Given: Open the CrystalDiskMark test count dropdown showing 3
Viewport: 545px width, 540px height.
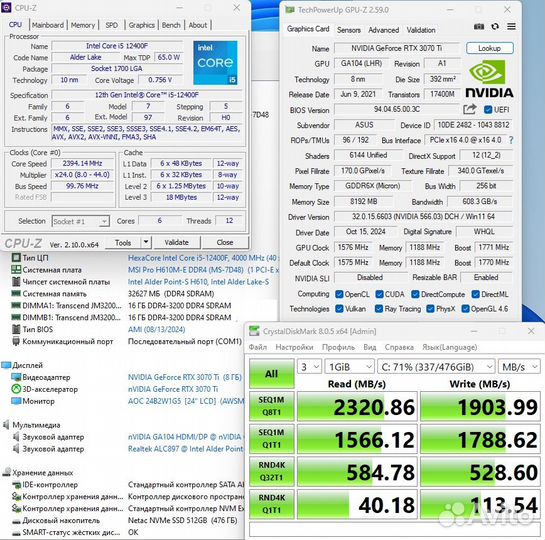Looking at the screenshot, I should pos(309,367).
